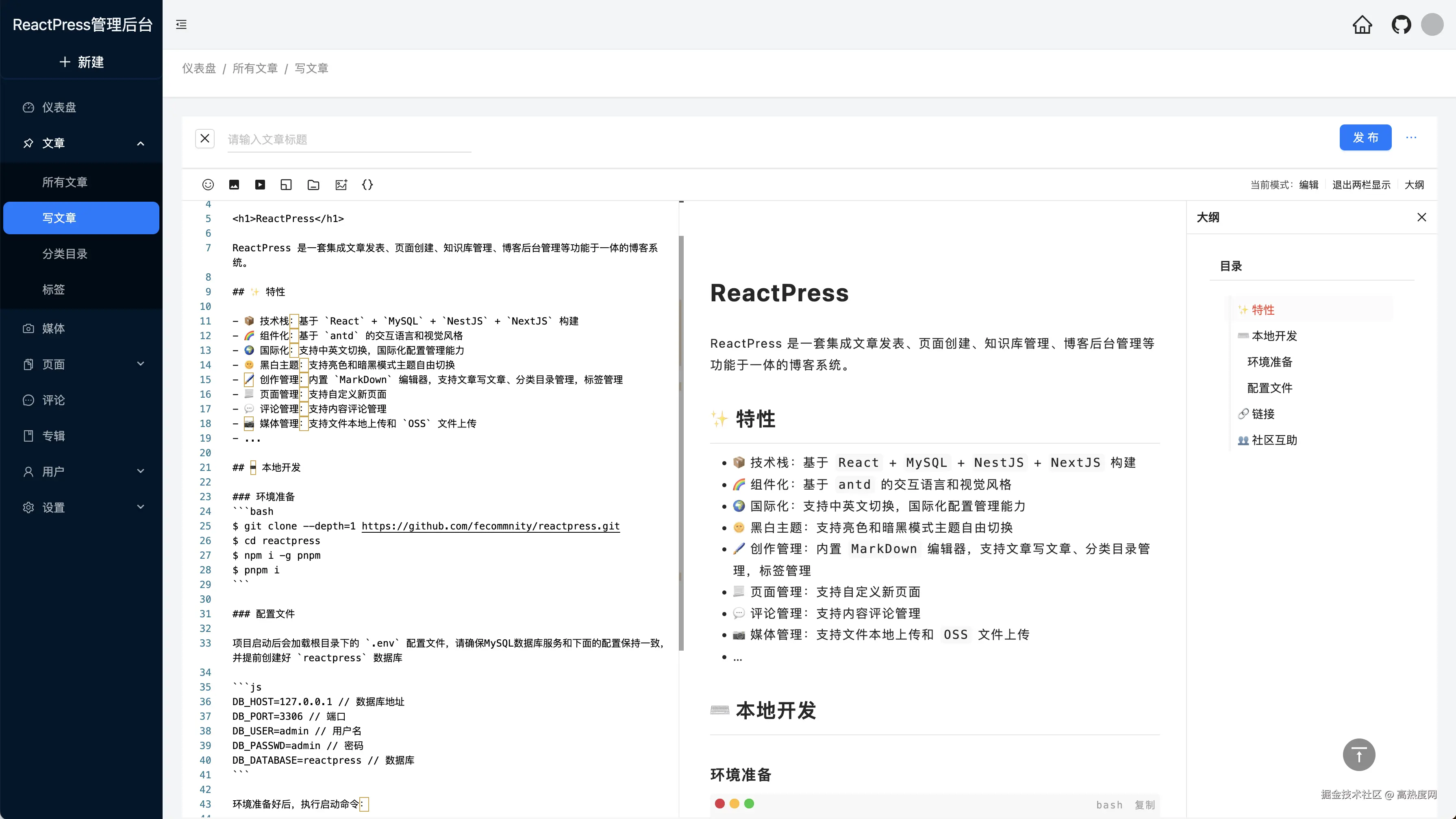This screenshot has height=819, width=1456.
Task: Go to the site homepage via home icon
Action: click(x=1362, y=25)
